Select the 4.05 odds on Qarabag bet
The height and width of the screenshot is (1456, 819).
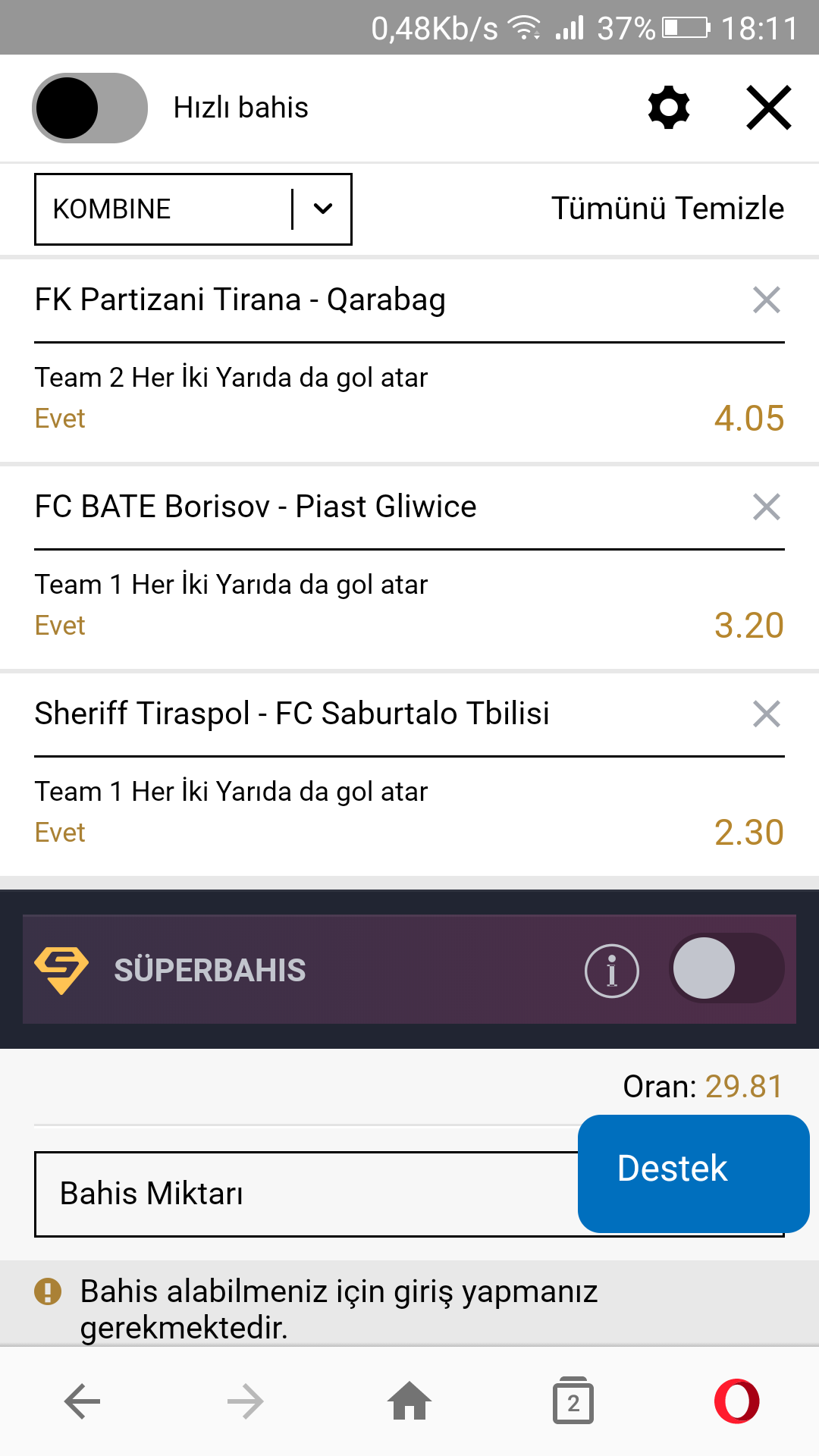(x=749, y=419)
